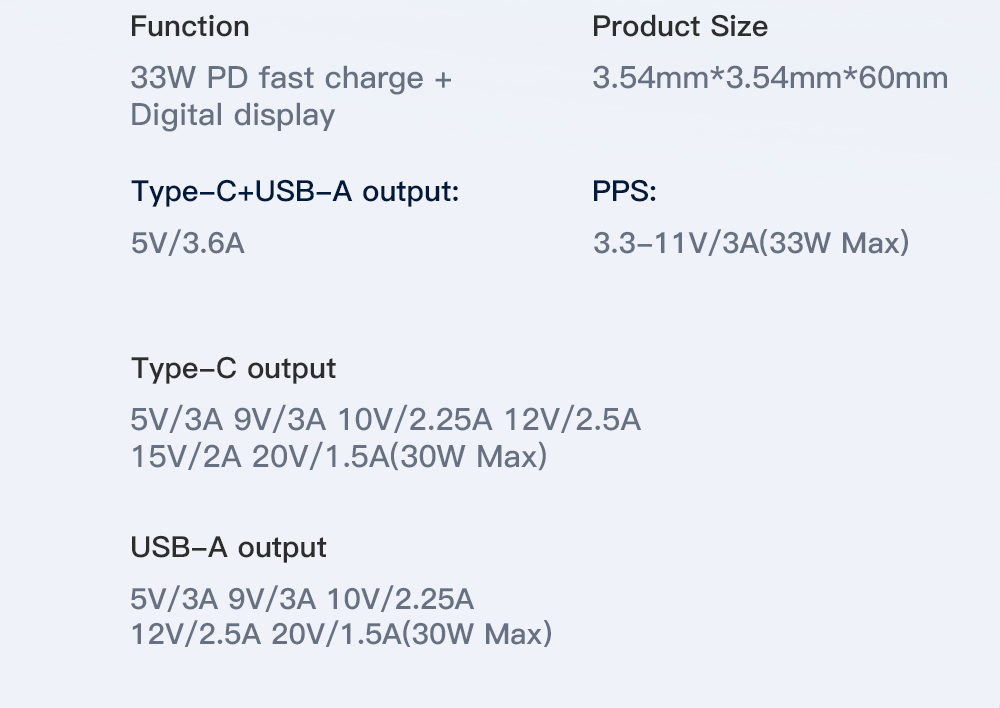Click the Function heading
The height and width of the screenshot is (708, 1000).
189,27
